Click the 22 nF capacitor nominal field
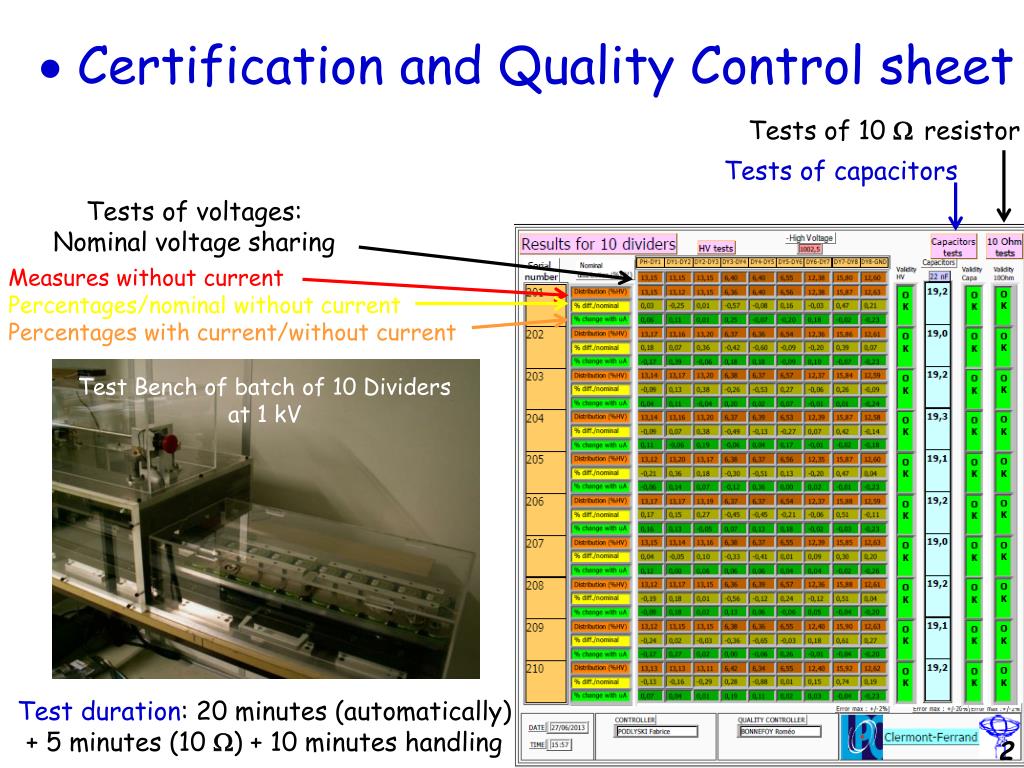 click(939, 276)
